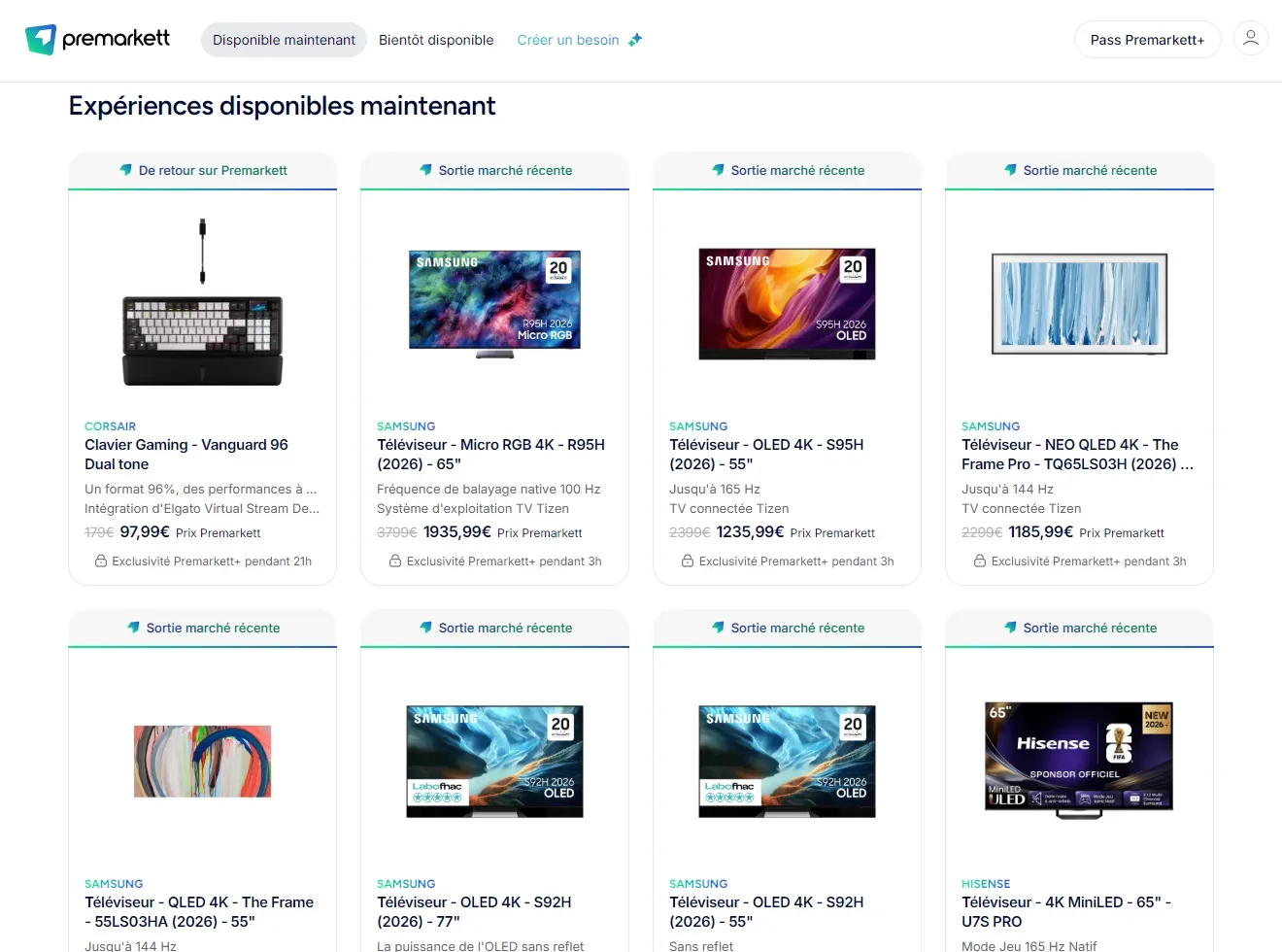1282x952 pixels.
Task: Open Téléviseur OLED 4K S92H 77" title
Action: (x=474, y=912)
